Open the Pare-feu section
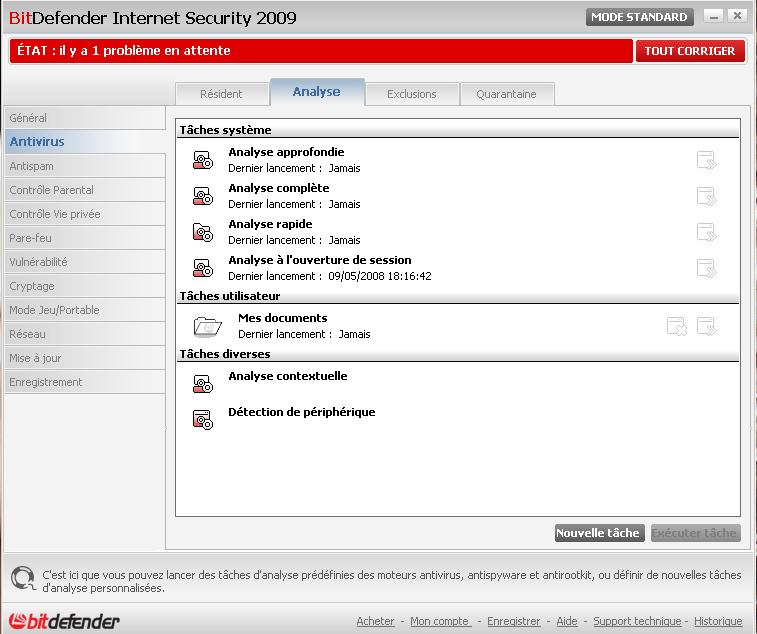This screenshot has width=757, height=634. pos(84,238)
